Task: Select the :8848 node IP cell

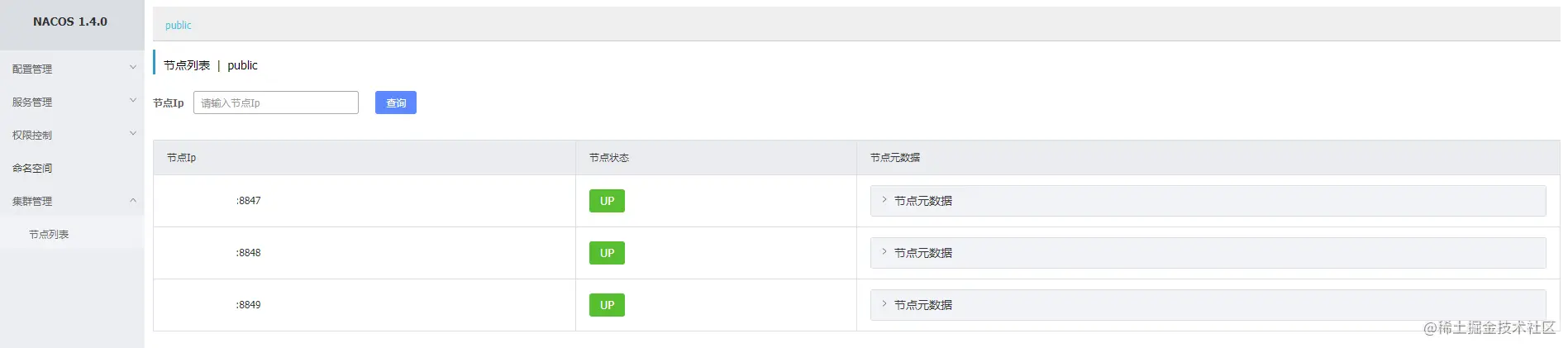Action: click(x=365, y=253)
